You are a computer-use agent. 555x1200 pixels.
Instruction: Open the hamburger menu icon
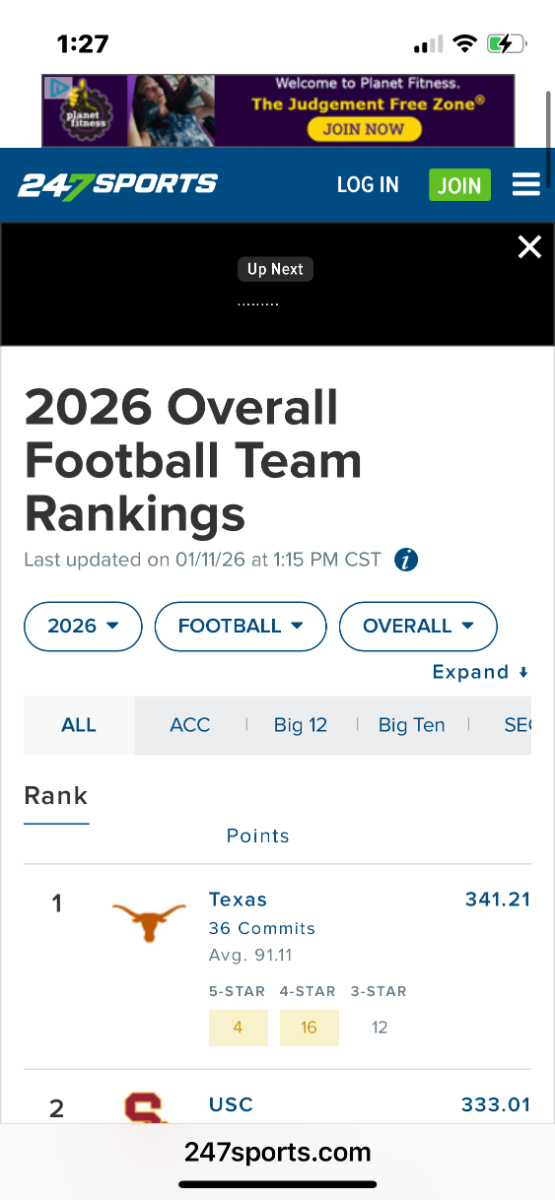[526, 185]
